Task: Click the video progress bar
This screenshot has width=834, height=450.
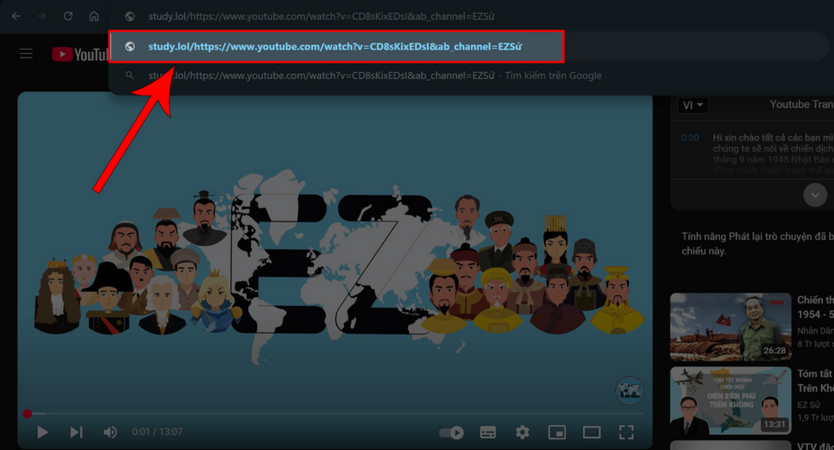Action: click(x=330, y=413)
